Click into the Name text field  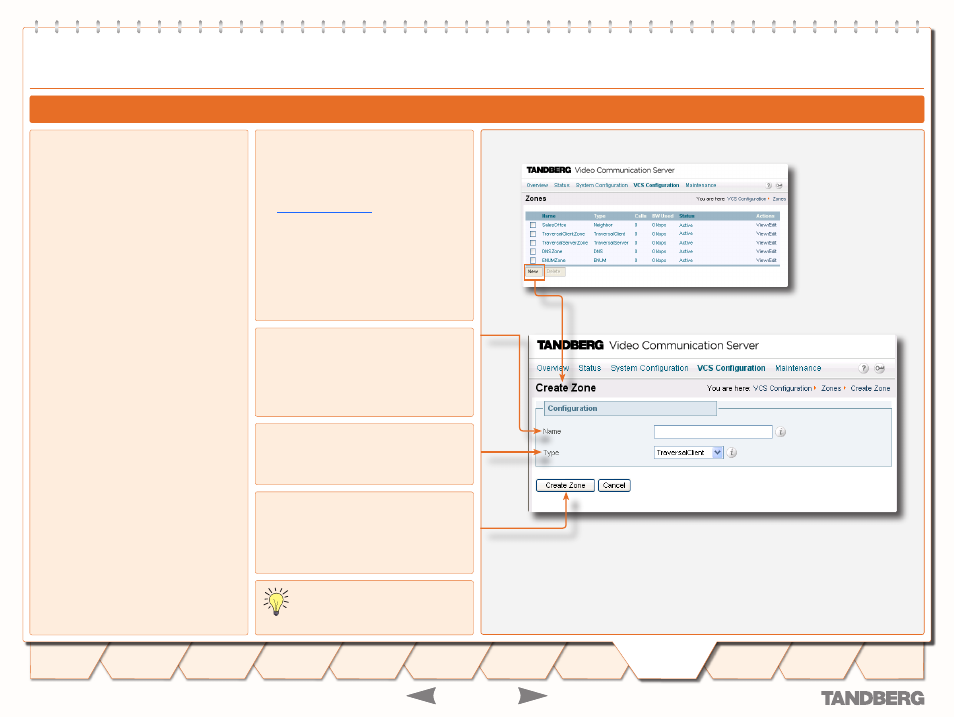click(713, 432)
